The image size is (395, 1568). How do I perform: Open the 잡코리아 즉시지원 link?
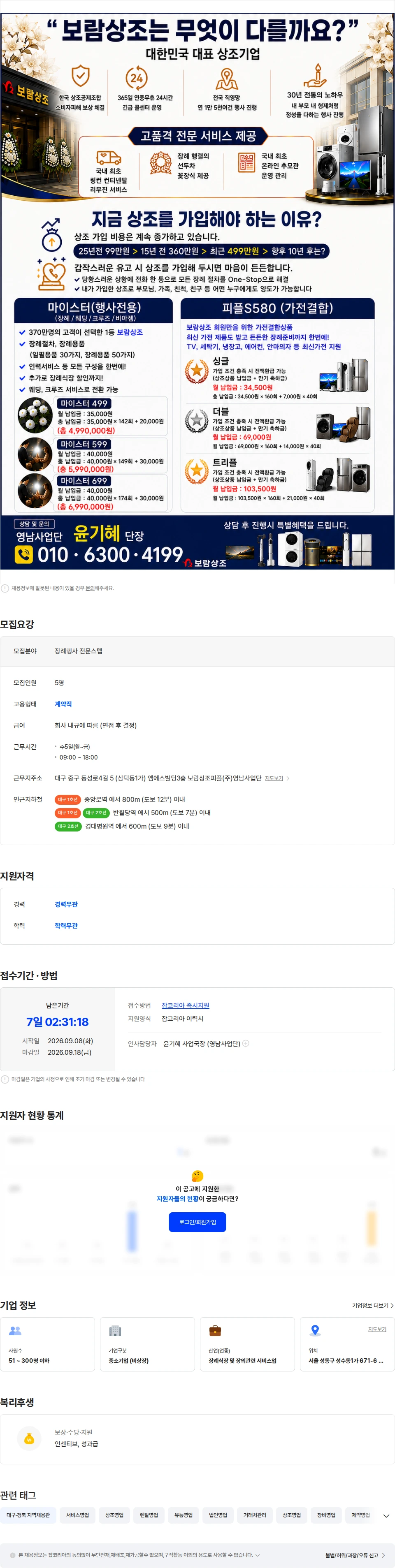point(185,1005)
